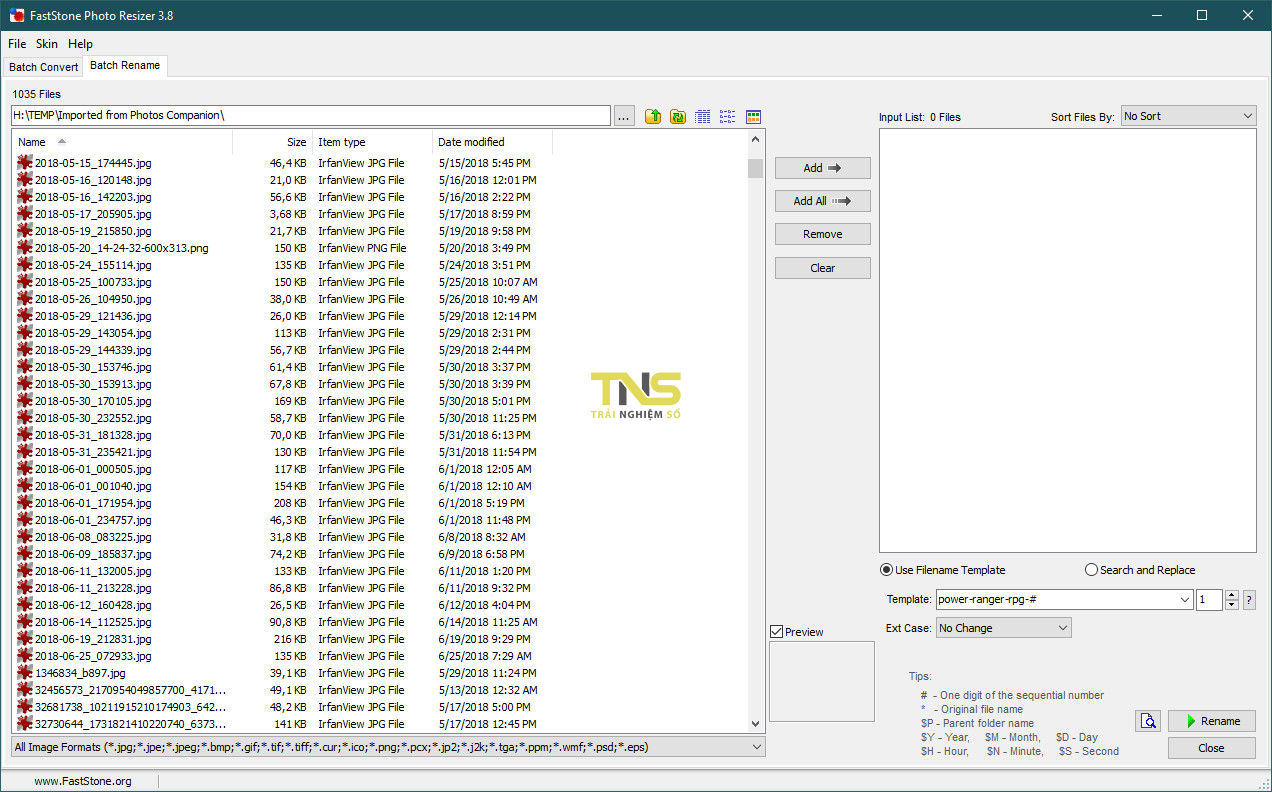Click the Add All button
Screen dimensions: 1272x792
(822, 200)
